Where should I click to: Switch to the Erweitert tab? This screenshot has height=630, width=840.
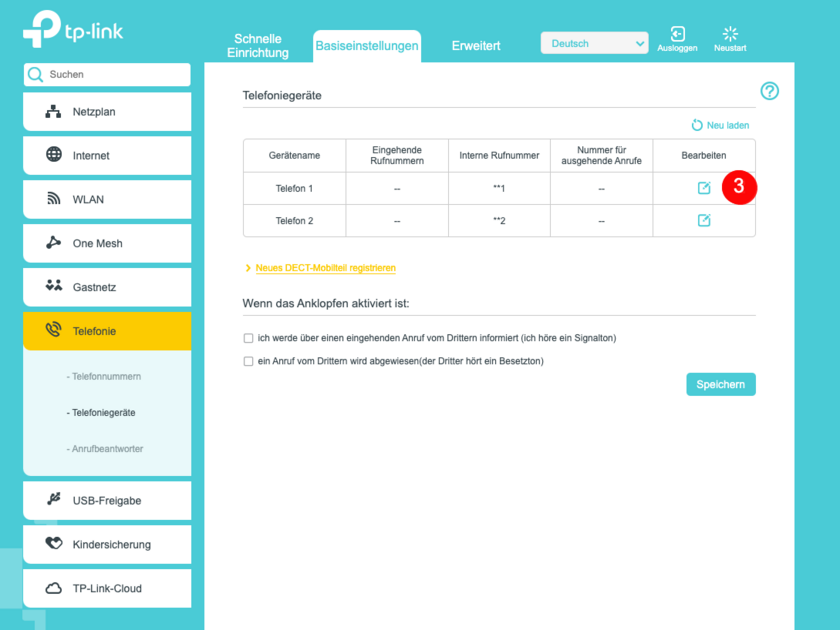(476, 46)
